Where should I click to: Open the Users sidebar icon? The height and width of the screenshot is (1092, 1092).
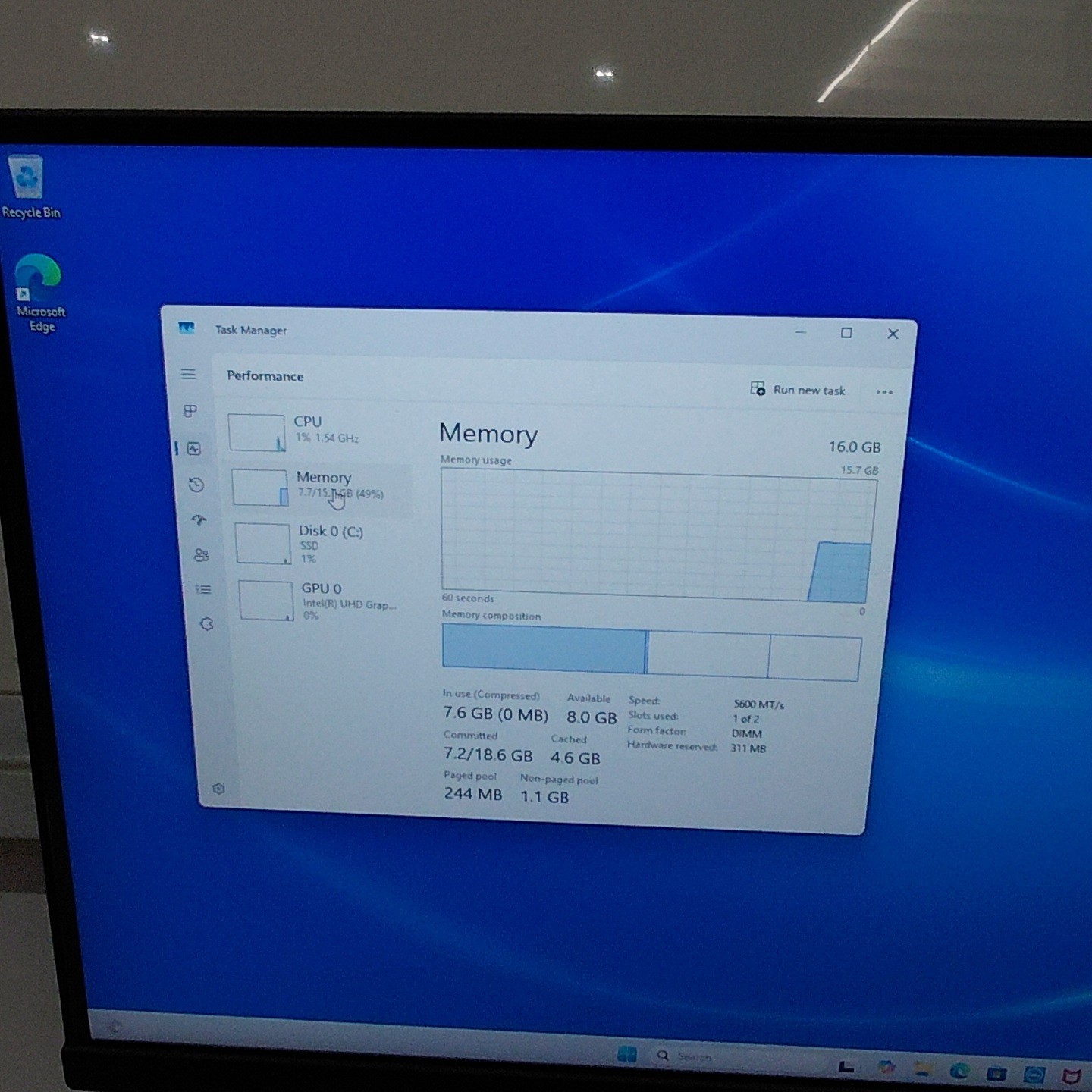click(201, 555)
